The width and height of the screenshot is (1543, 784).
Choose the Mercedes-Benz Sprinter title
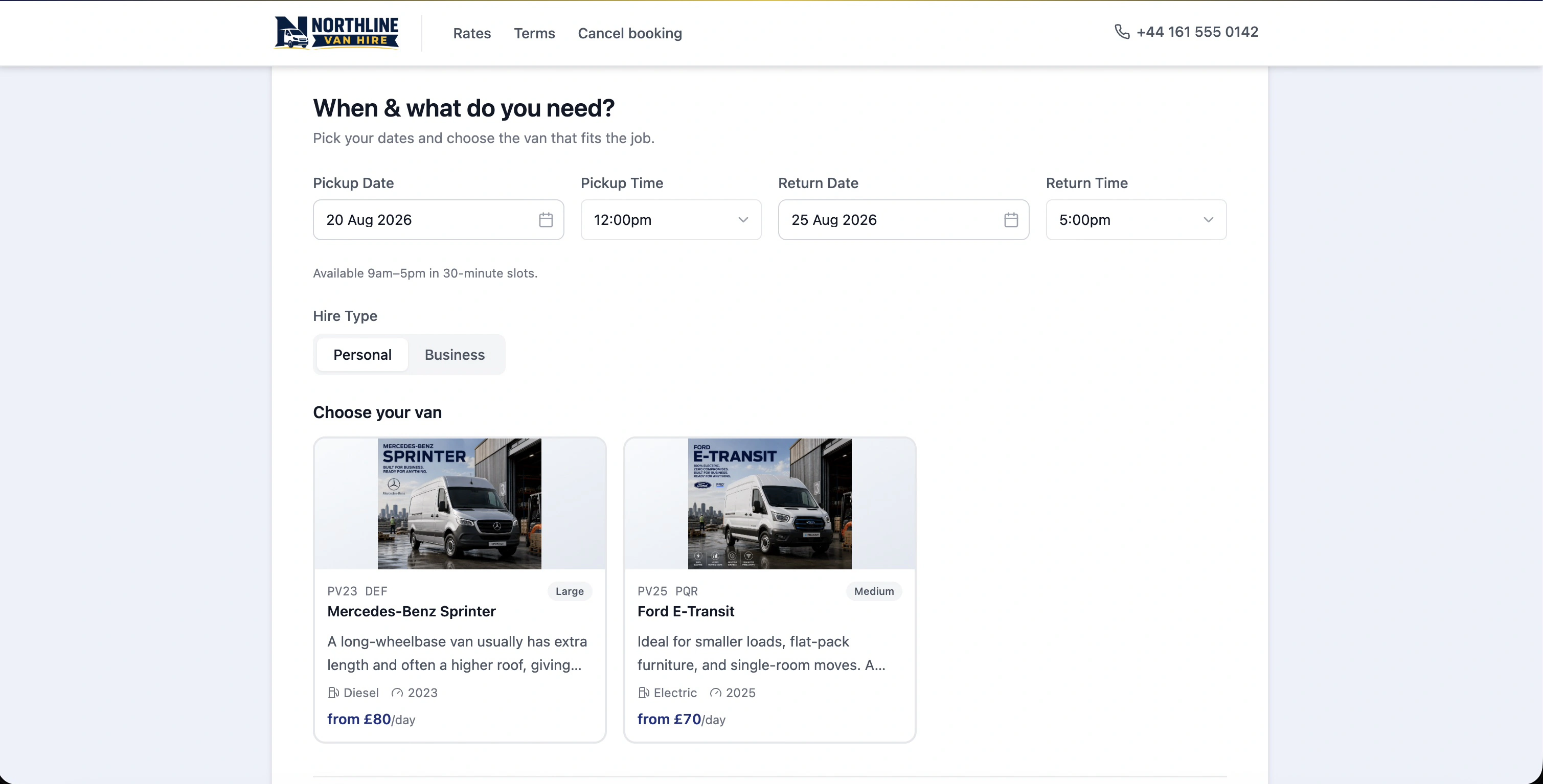412,611
